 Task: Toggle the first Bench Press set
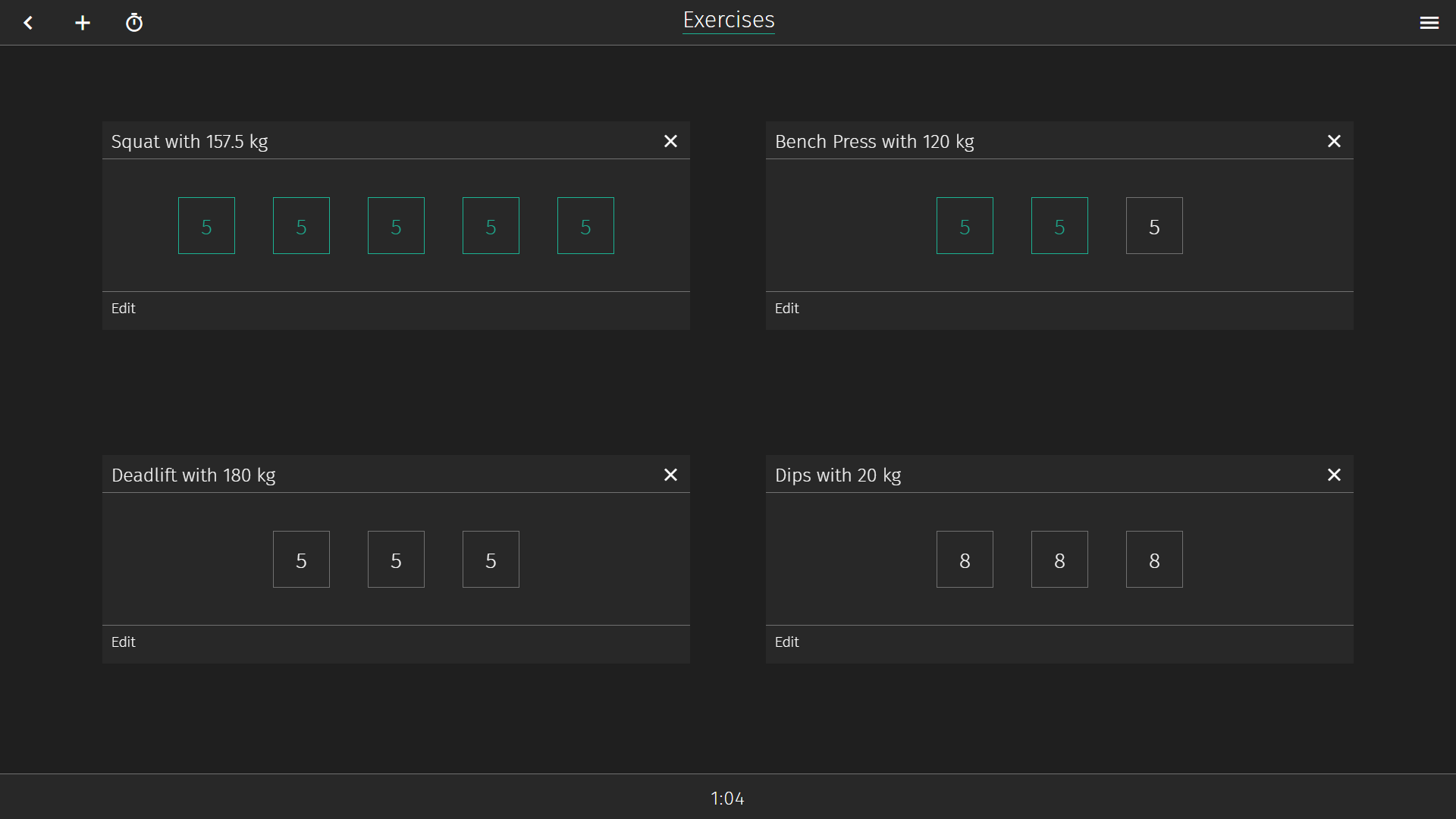[x=965, y=226]
